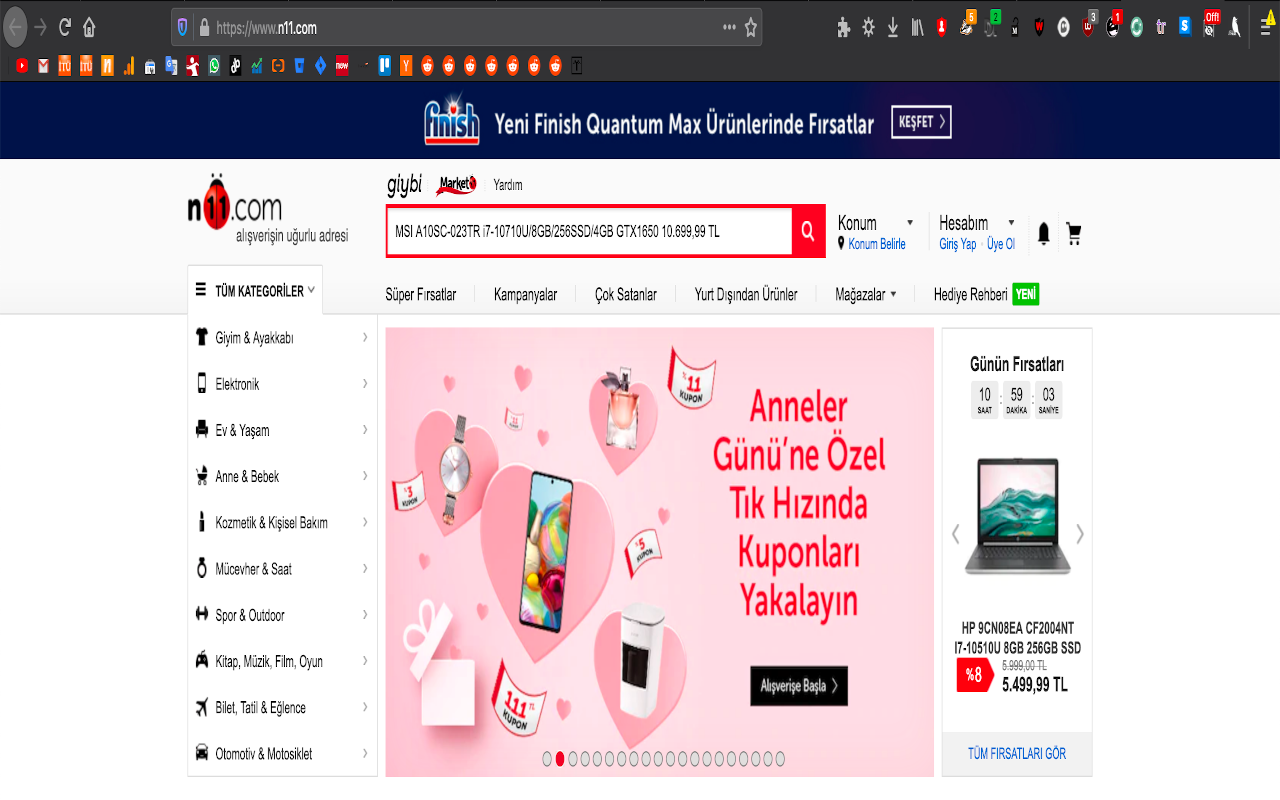Open the WhatsApp bookmark

[x=214, y=66]
